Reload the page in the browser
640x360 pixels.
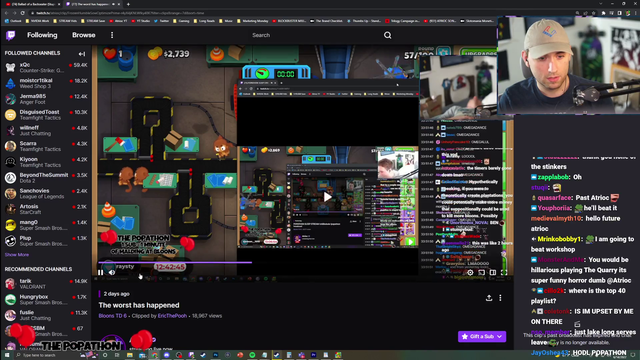(23, 13)
